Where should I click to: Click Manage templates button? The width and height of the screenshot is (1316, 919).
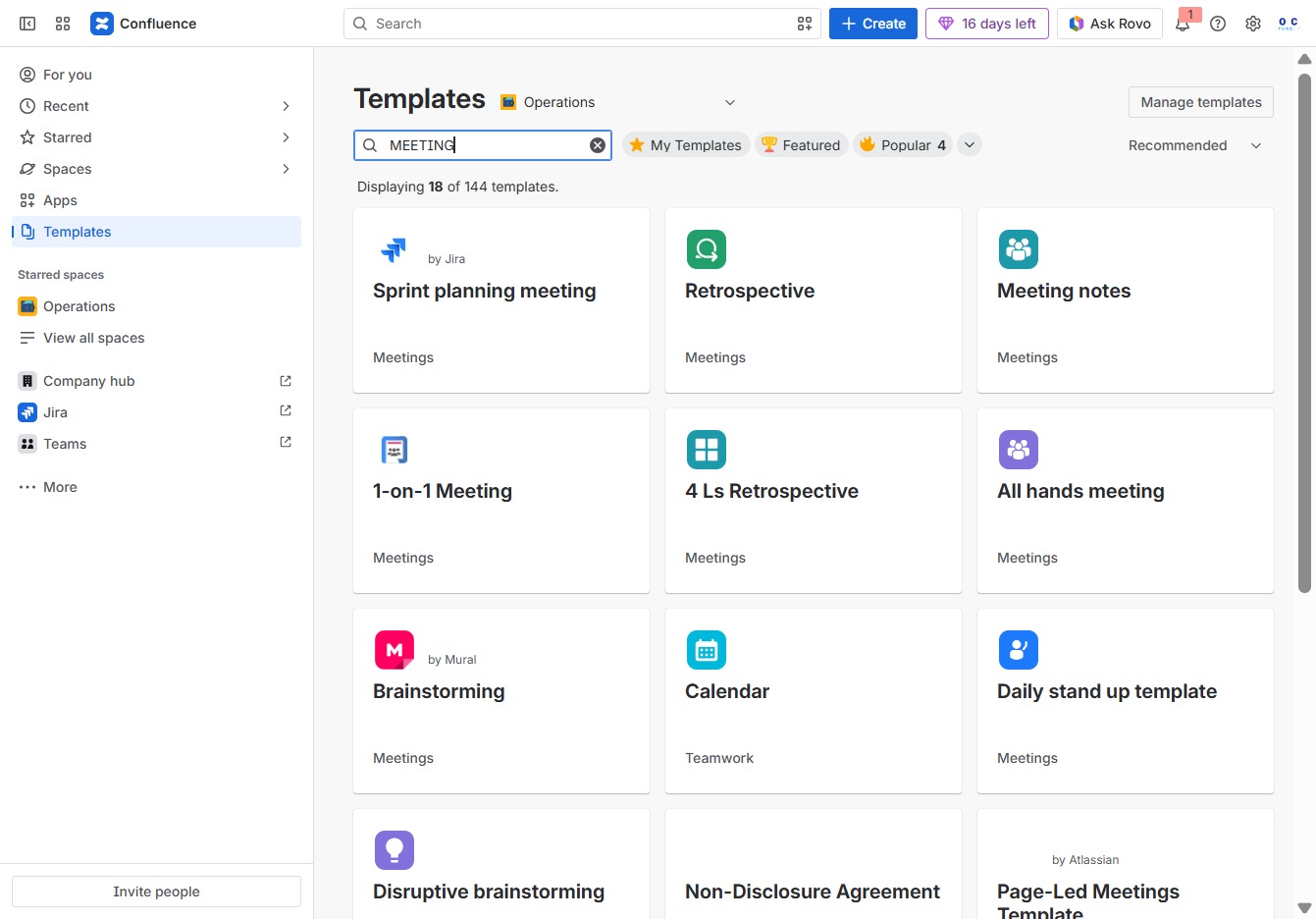1201,102
